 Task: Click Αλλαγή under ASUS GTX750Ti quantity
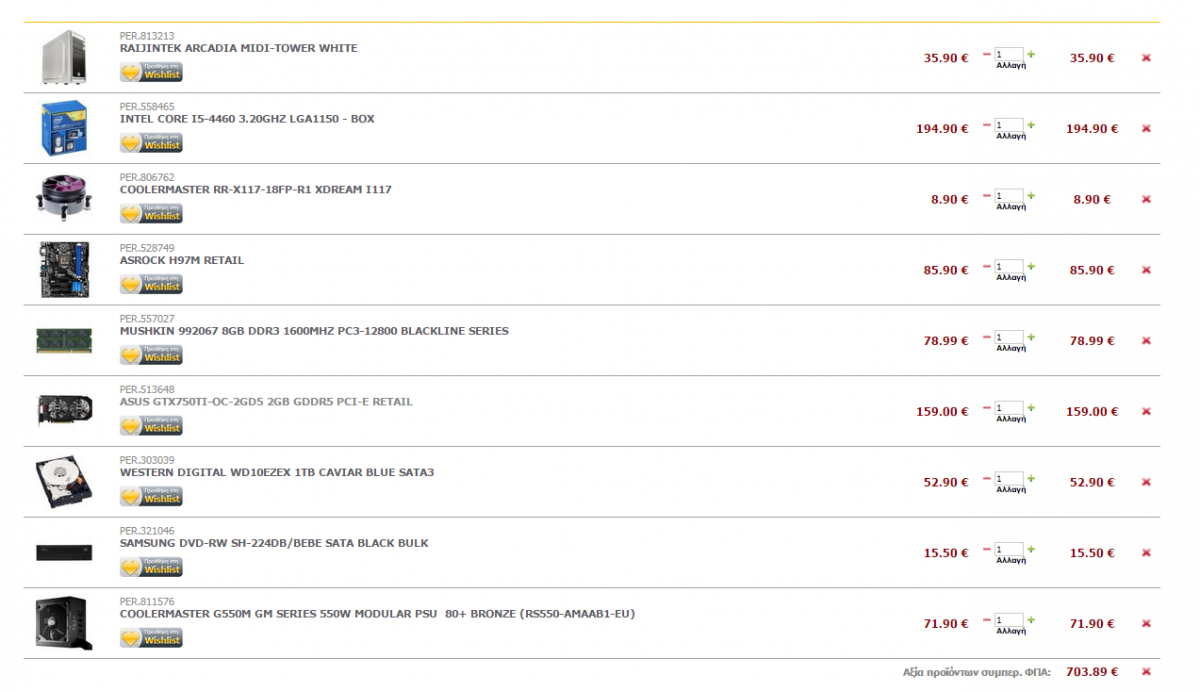coord(1010,419)
